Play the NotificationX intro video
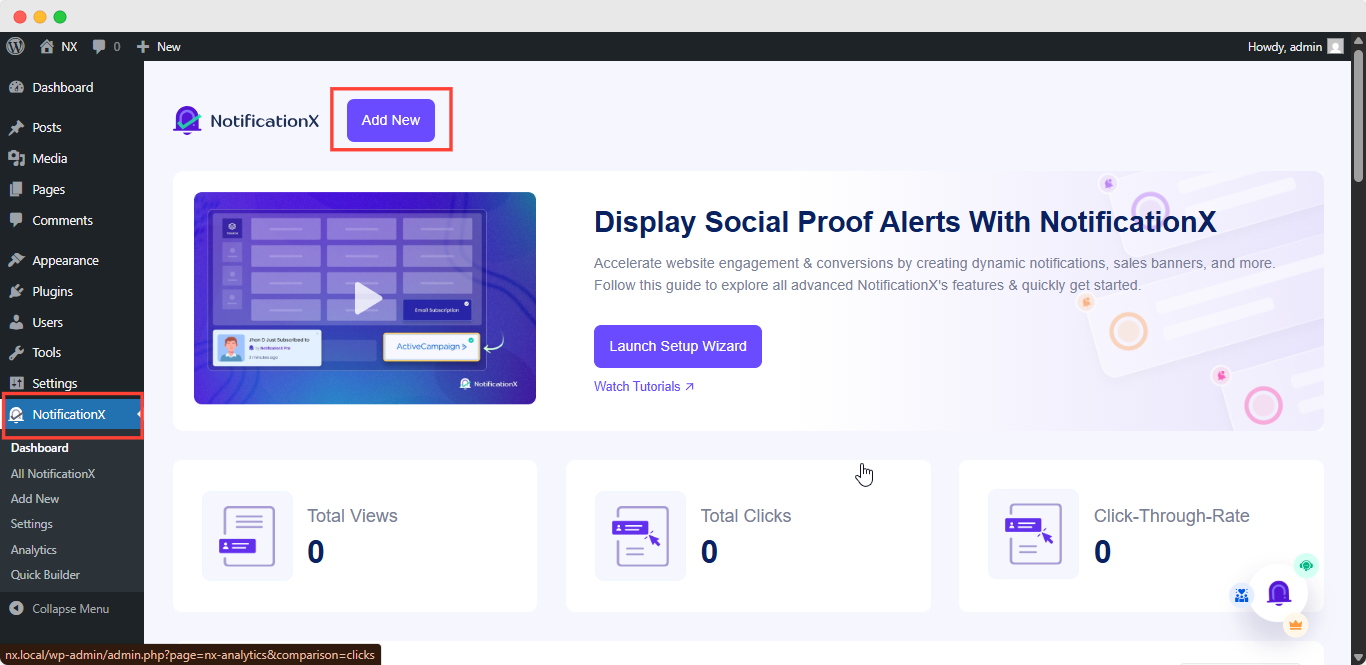This screenshot has width=1366, height=665. [367, 298]
